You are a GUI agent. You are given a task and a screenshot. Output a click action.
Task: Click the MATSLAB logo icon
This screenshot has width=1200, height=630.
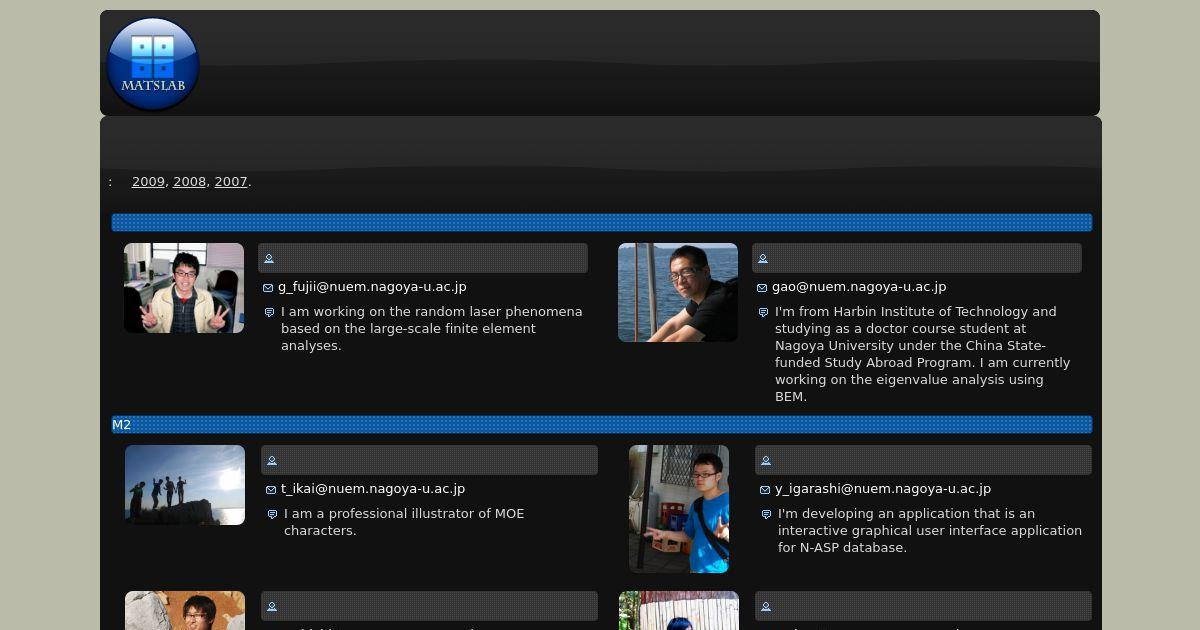[153, 63]
